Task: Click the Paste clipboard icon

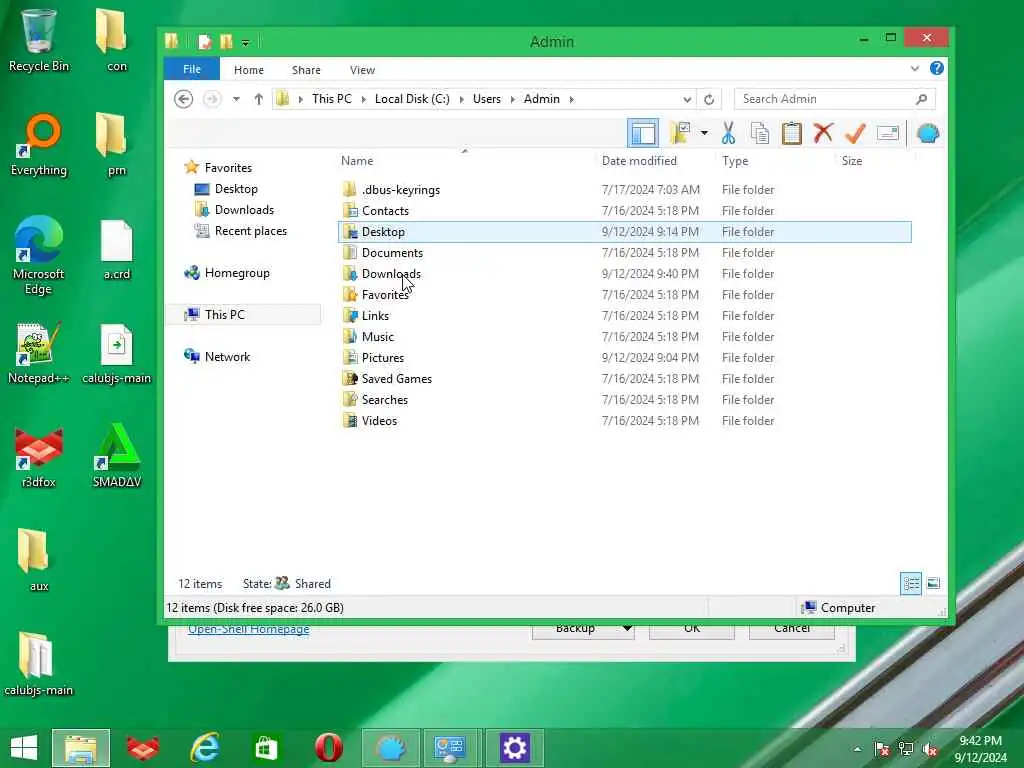Action: coord(792,133)
